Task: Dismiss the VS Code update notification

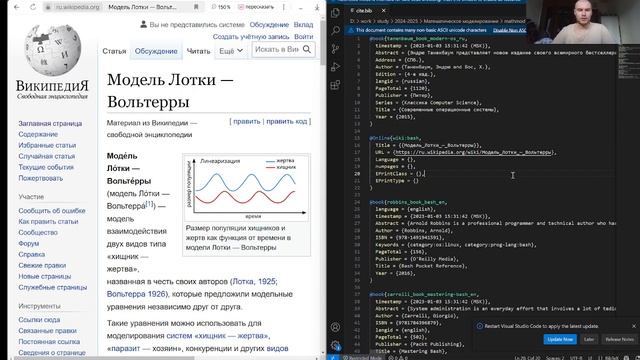Action: (x=634, y=326)
